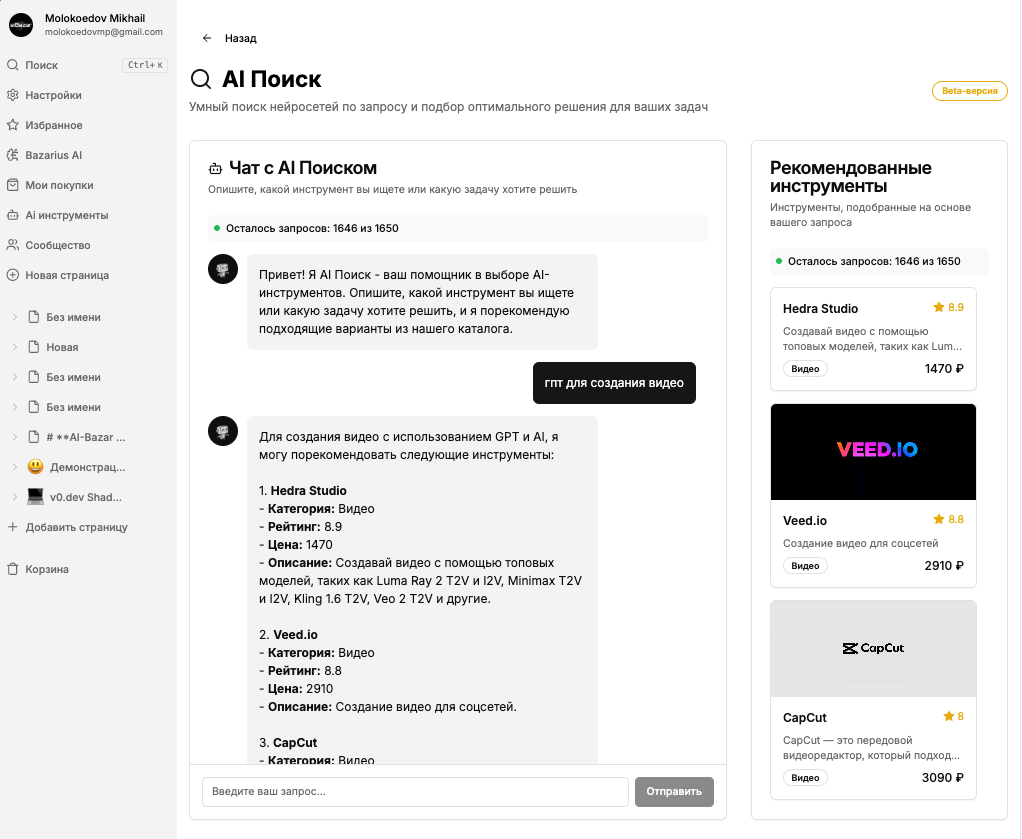Screen dimensions: 1022x839
Task: Expand the "Демонстрац..." page chevron
Action: click(x=15, y=467)
